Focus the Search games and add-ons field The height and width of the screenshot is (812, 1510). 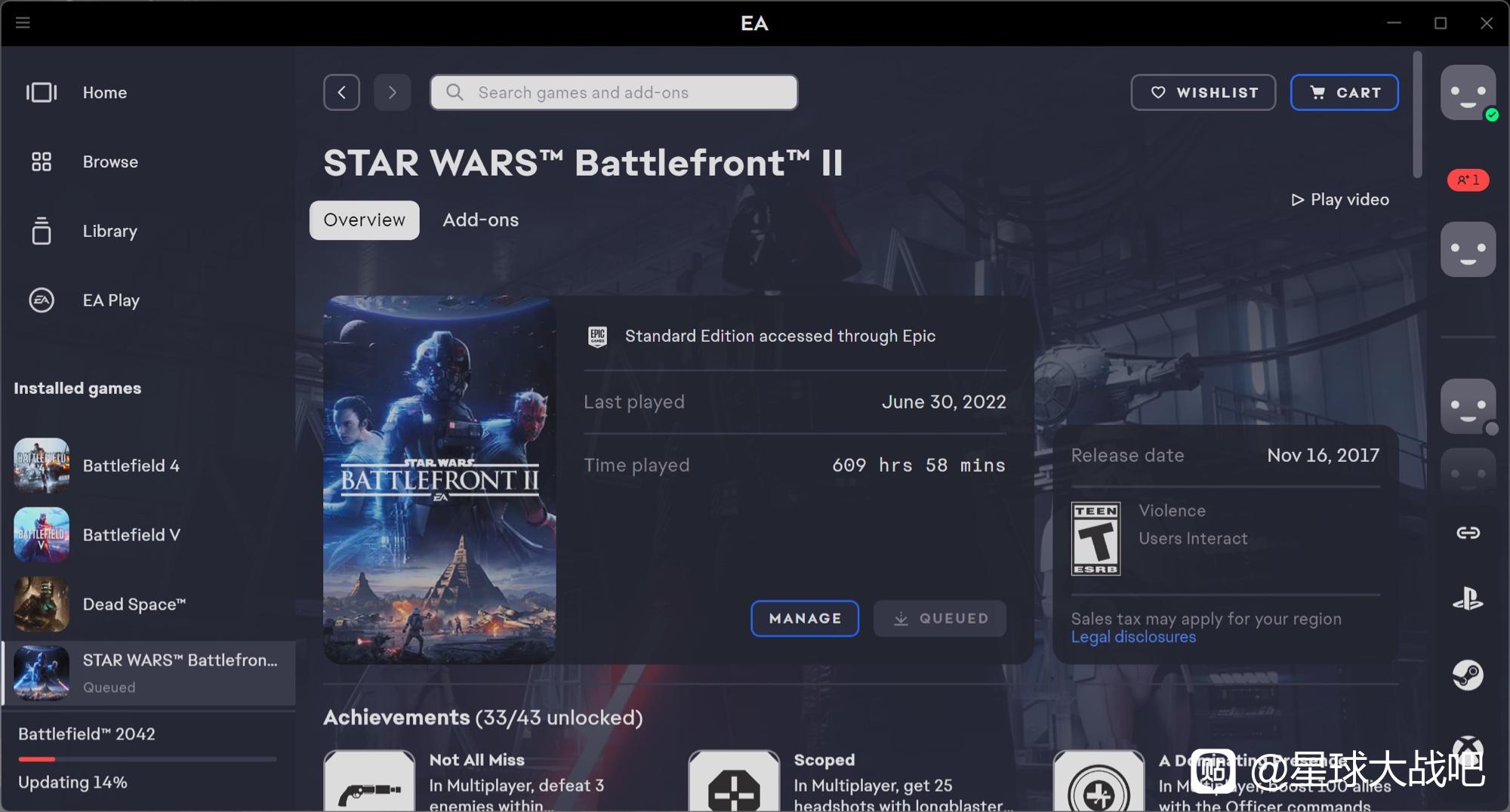614,92
